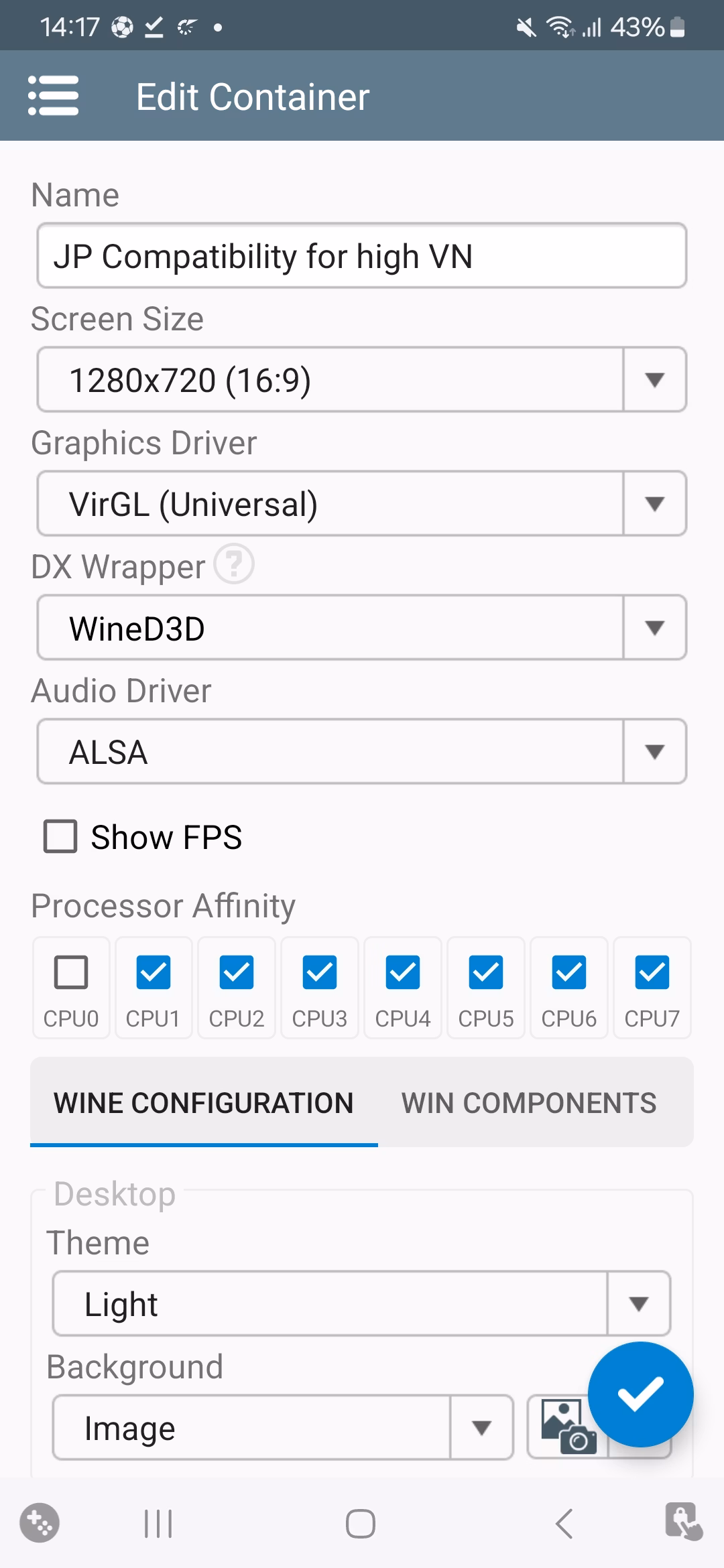Image resolution: width=724 pixels, height=1568 pixels.
Task: Pick a background image with the photo icon
Action: 567,1427
